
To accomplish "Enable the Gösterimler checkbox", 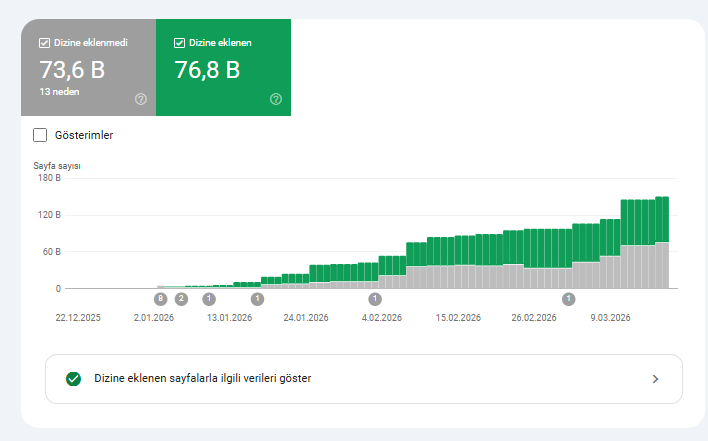I will (40, 135).
